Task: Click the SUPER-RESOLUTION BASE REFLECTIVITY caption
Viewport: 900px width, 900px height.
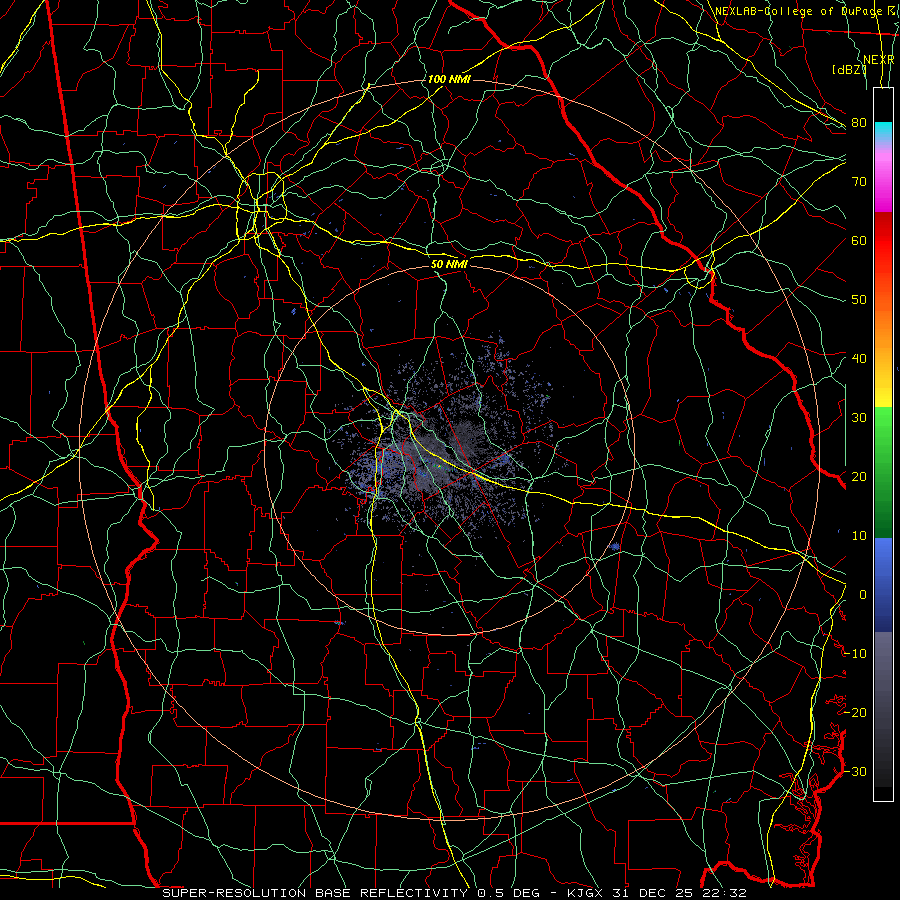Action: tap(315, 893)
